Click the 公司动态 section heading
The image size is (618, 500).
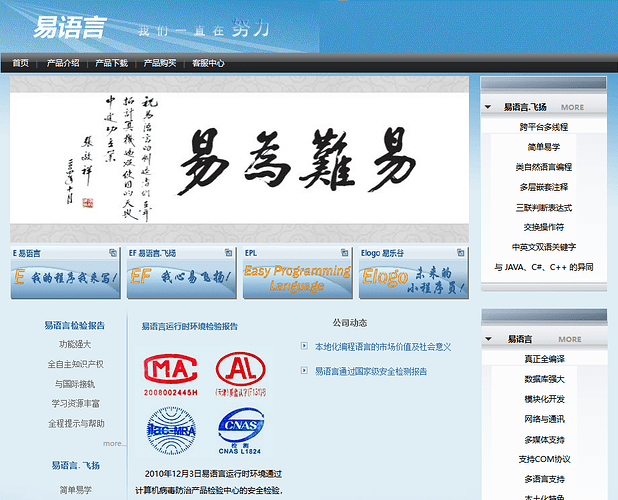350,323
